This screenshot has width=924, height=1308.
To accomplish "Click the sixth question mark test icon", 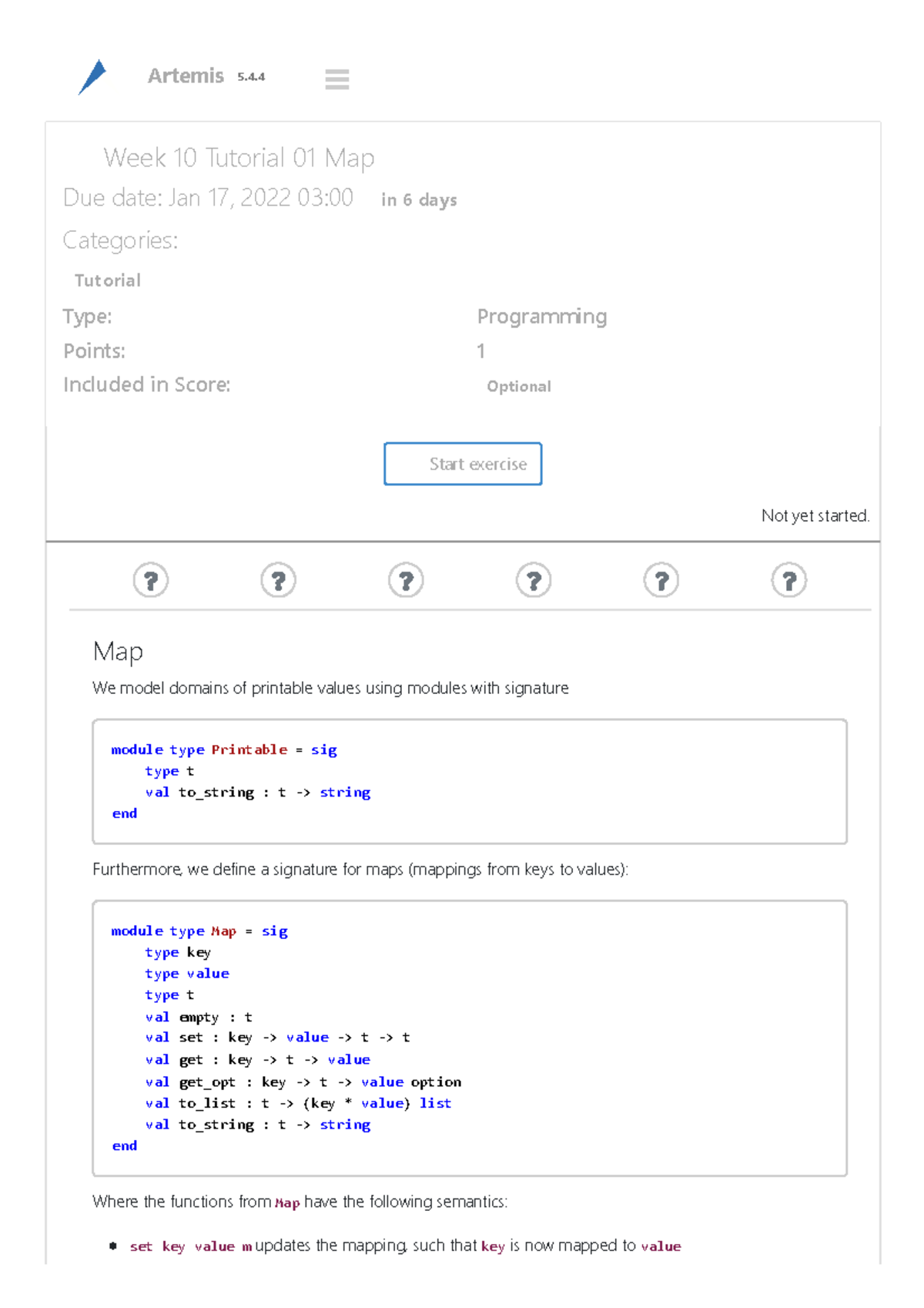I will [x=789, y=581].
